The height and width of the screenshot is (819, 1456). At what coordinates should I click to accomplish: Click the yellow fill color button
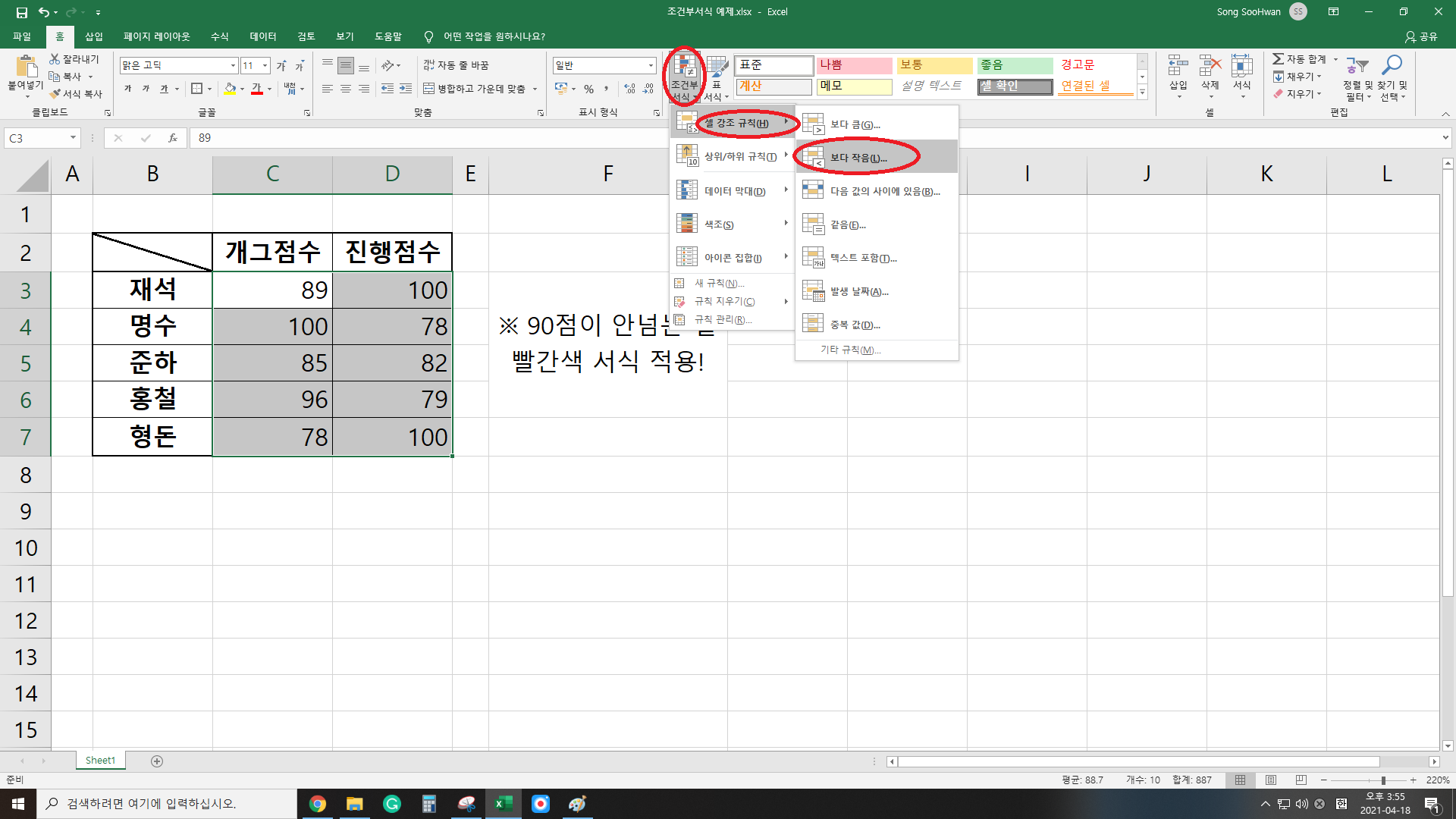[230, 89]
